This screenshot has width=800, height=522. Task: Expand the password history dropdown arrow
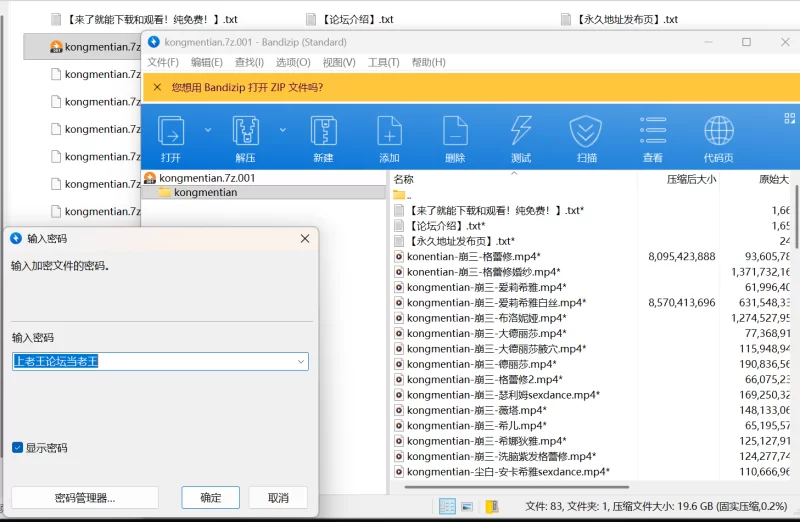point(301,361)
